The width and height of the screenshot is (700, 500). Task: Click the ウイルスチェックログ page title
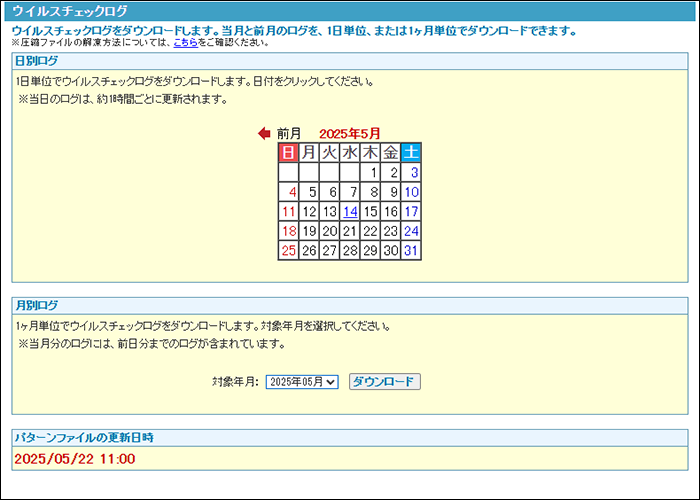click(x=70, y=11)
